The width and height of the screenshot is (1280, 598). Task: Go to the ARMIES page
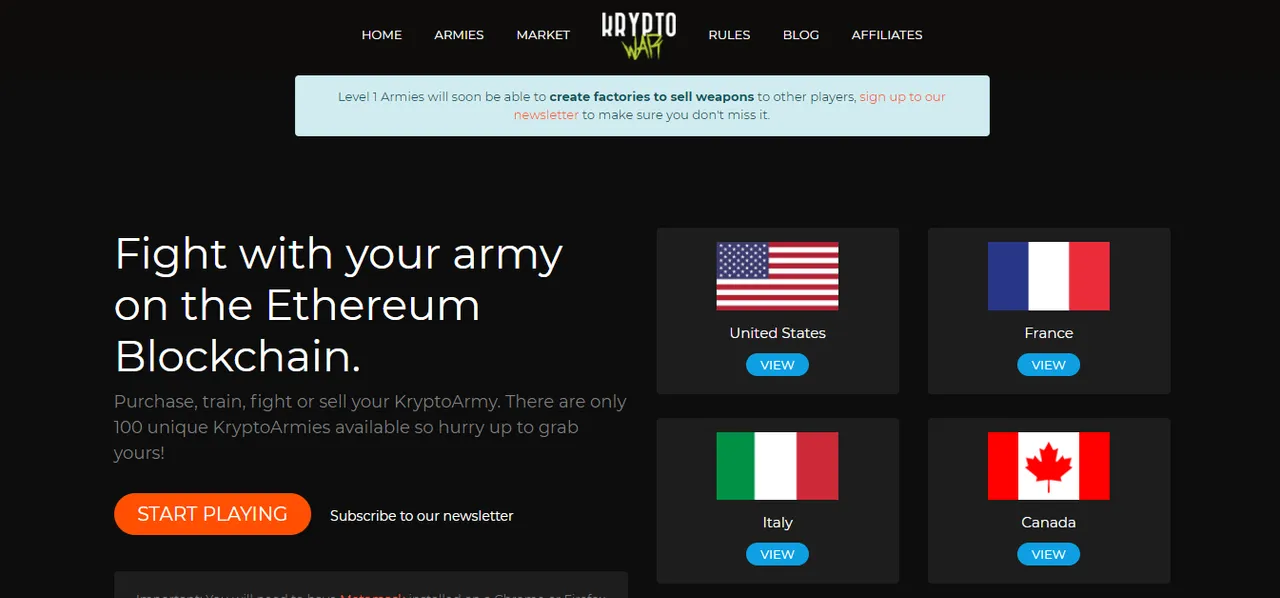(x=459, y=35)
